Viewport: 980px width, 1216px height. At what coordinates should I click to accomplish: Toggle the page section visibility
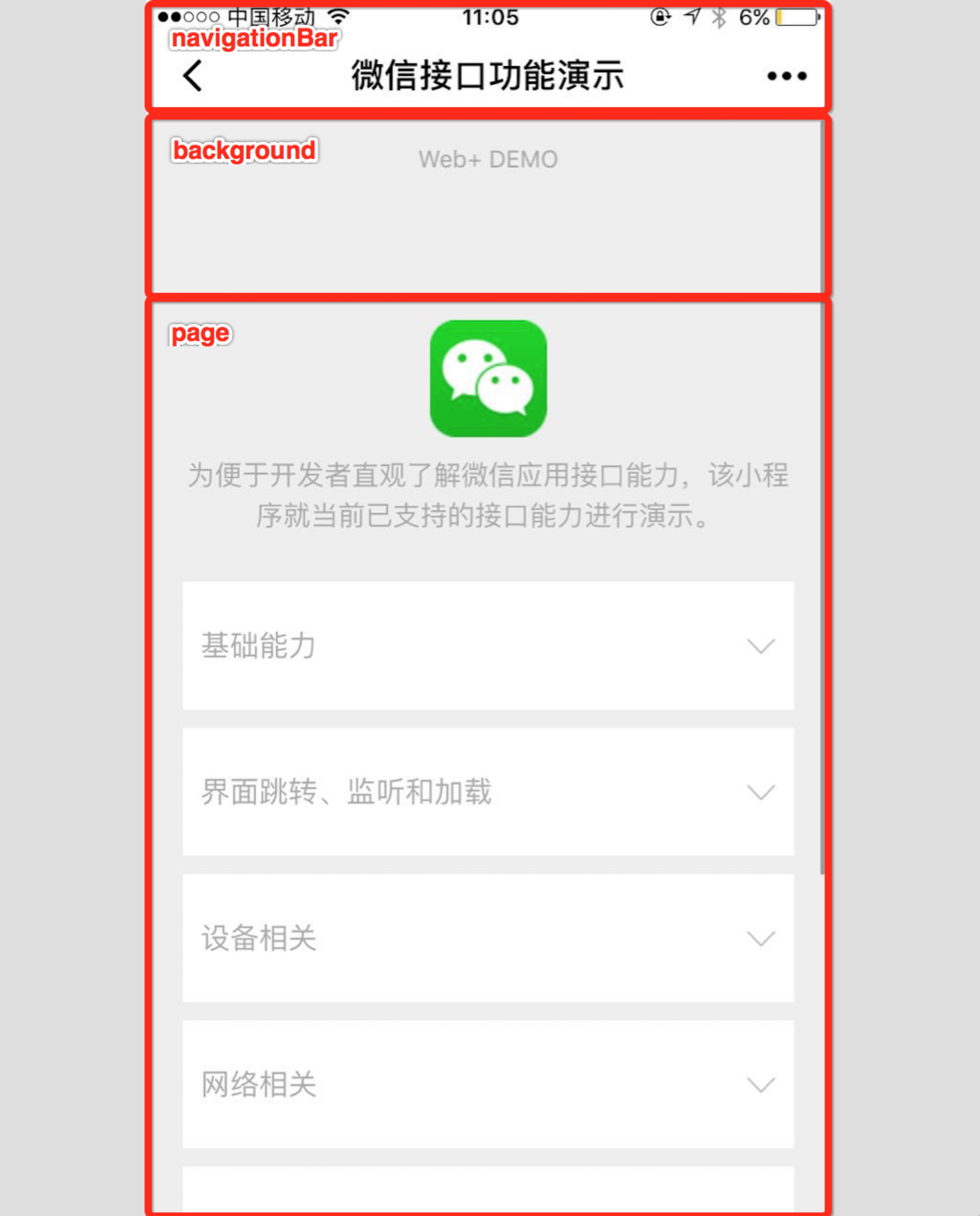point(199,333)
